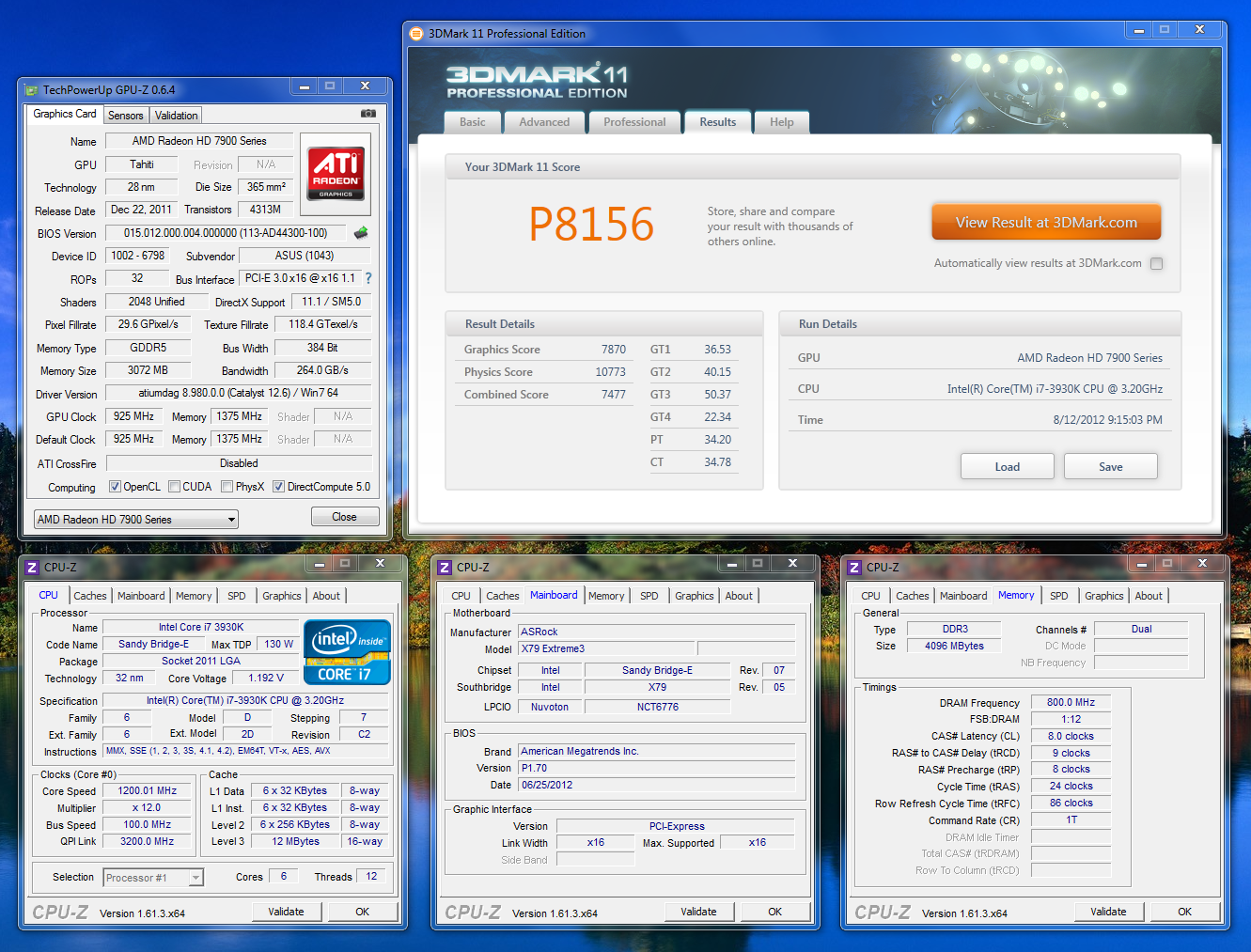The width and height of the screenshot is (1251, 952).
Task: Click the Combined Score value 7477
Action: coord(614,395)
